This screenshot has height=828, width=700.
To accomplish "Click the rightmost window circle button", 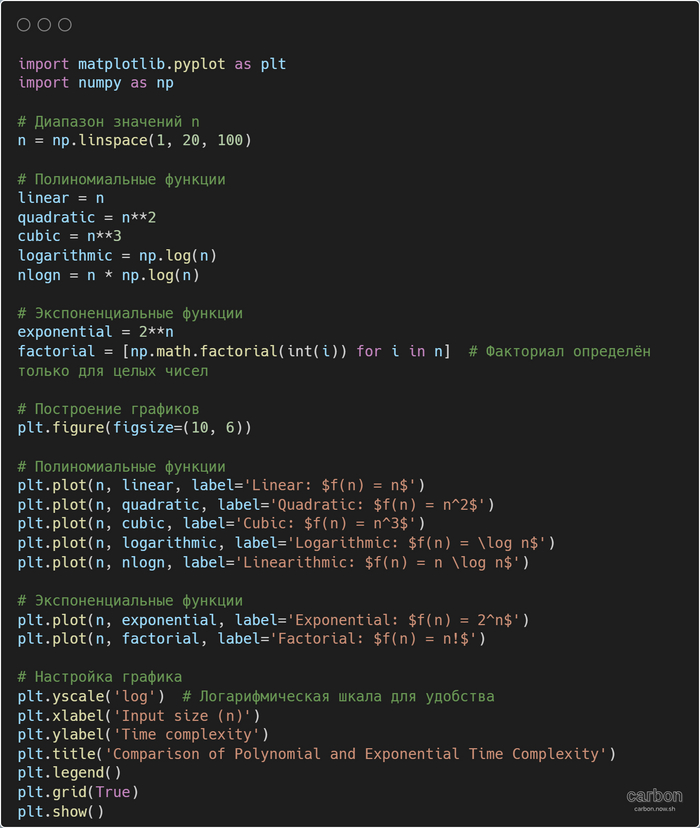I will (65, 25).
